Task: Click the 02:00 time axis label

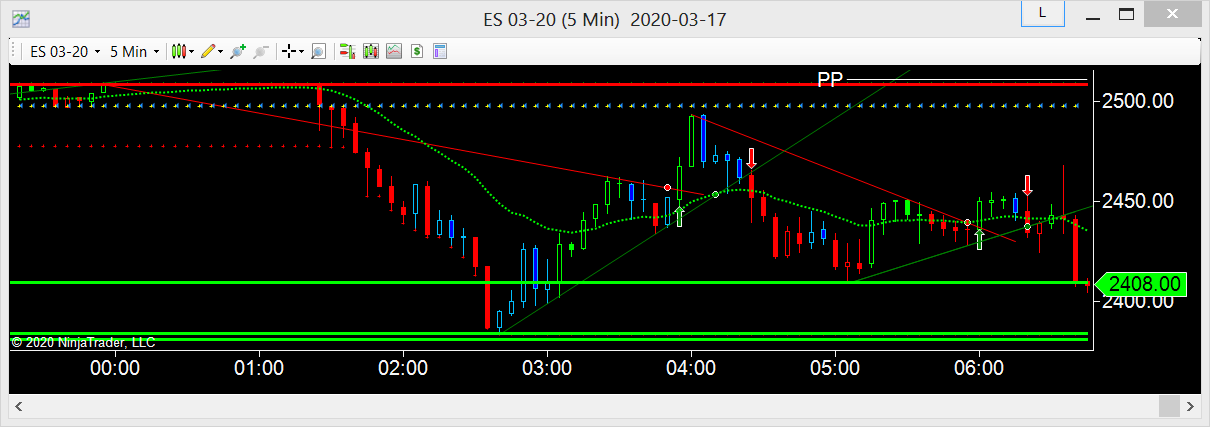Action: point(403,368)
